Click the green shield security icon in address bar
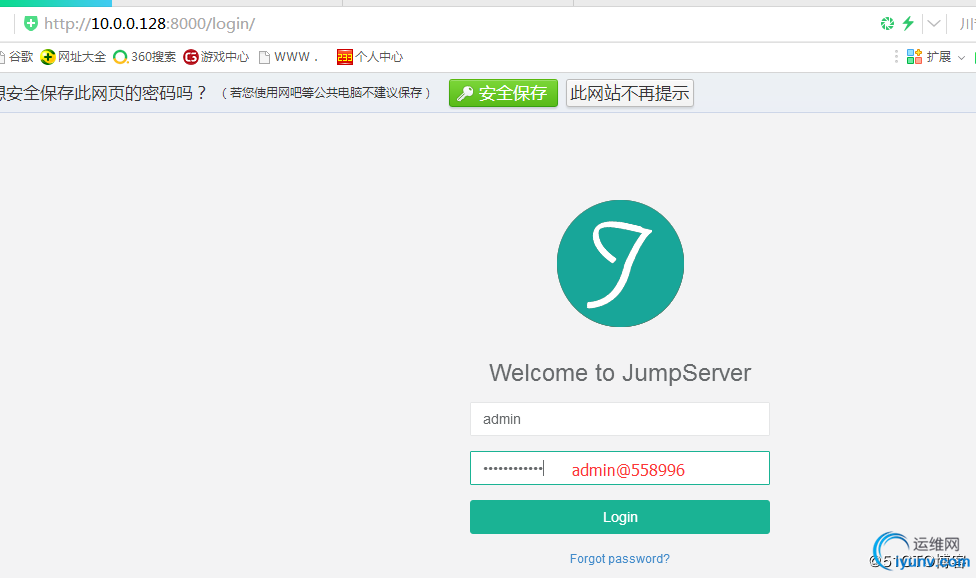976x578 pixels. coord(30,24)
